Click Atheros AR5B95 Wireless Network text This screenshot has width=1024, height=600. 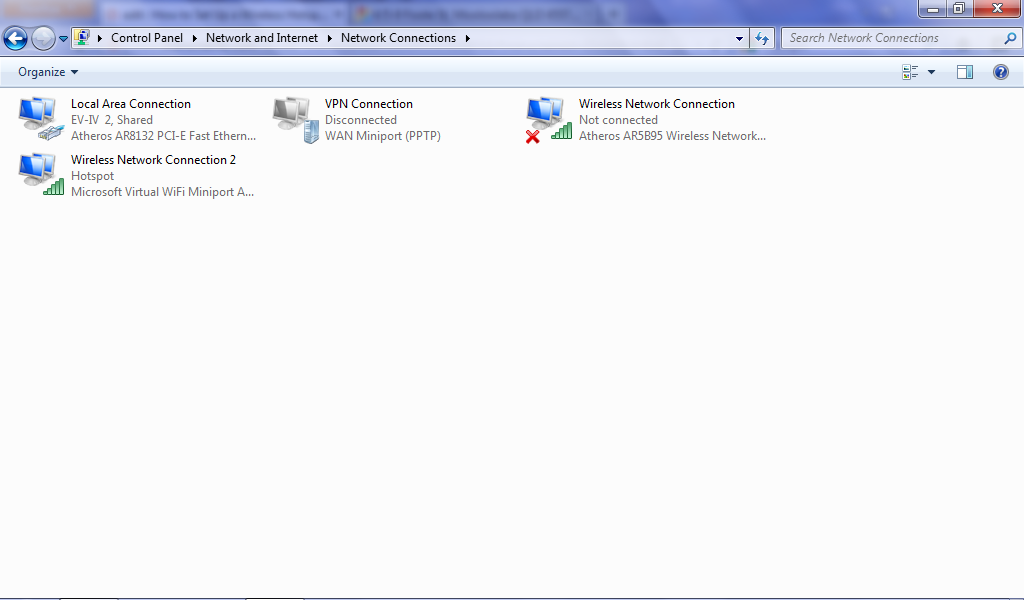pos(672,136)
